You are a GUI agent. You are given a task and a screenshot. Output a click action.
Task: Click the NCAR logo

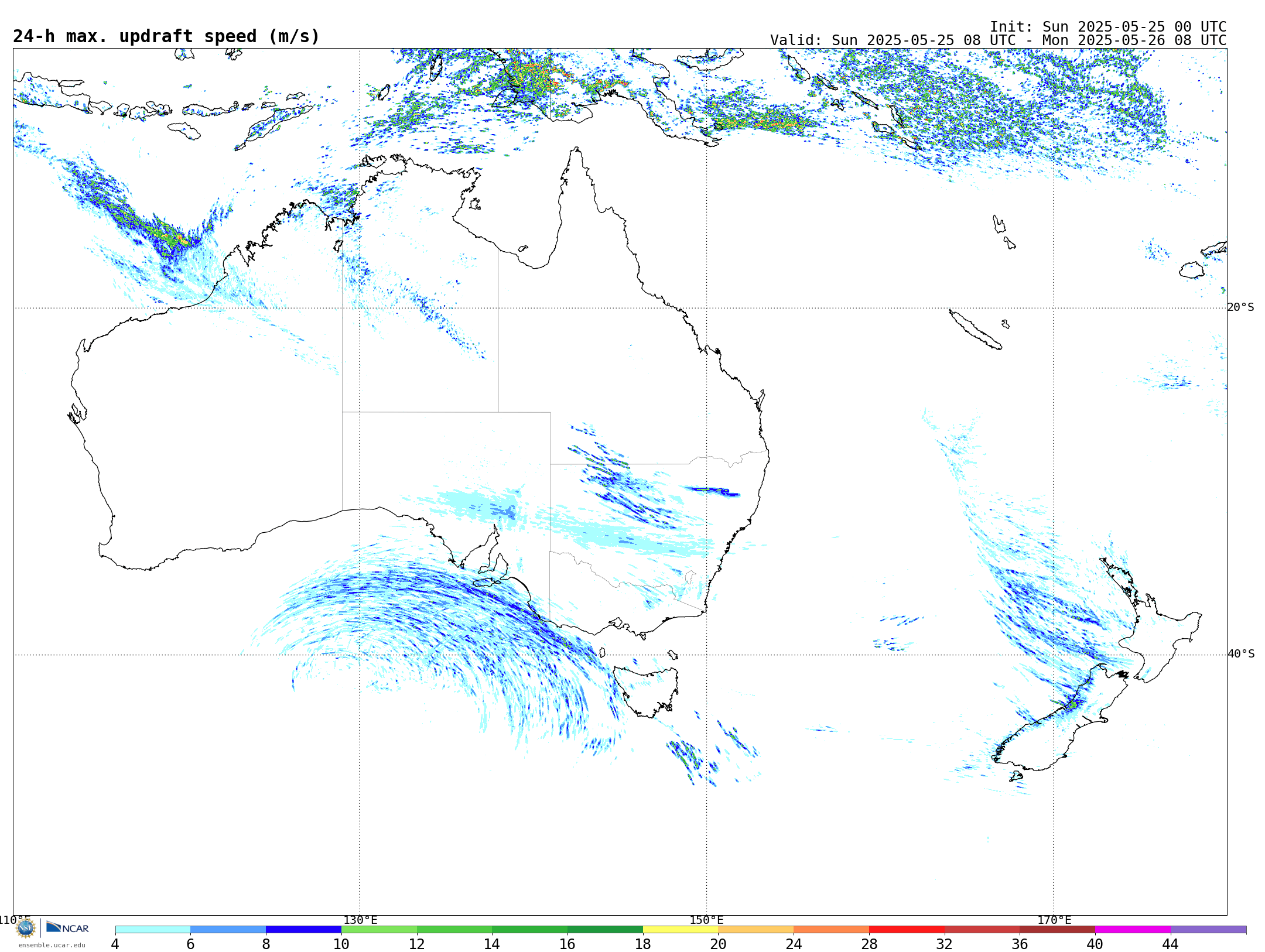click(67, 927)
